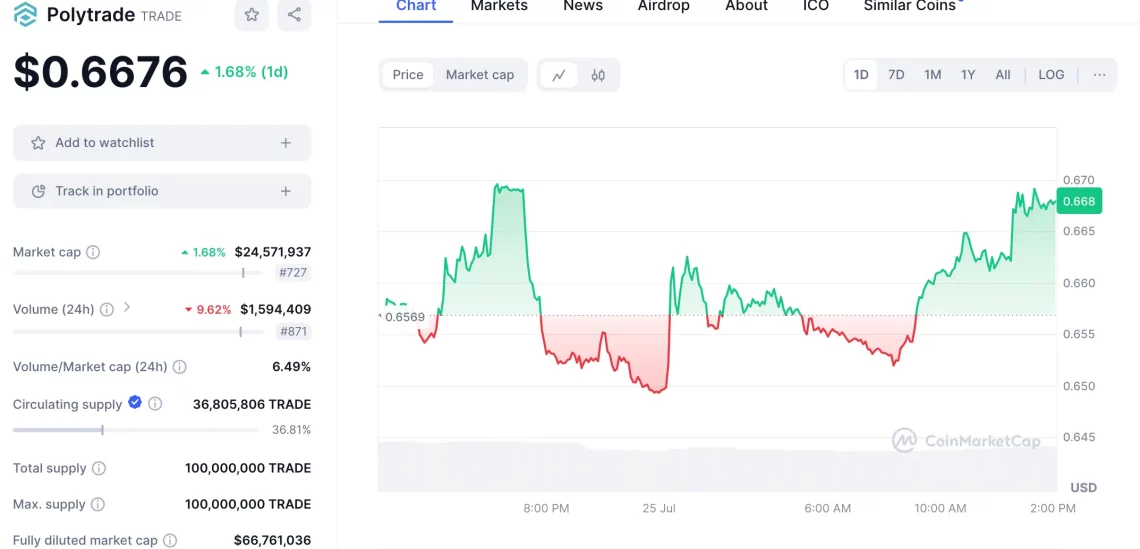1140x549 pixels.
Task: Click the Polytrade logo icon
Action: [25, 15]
